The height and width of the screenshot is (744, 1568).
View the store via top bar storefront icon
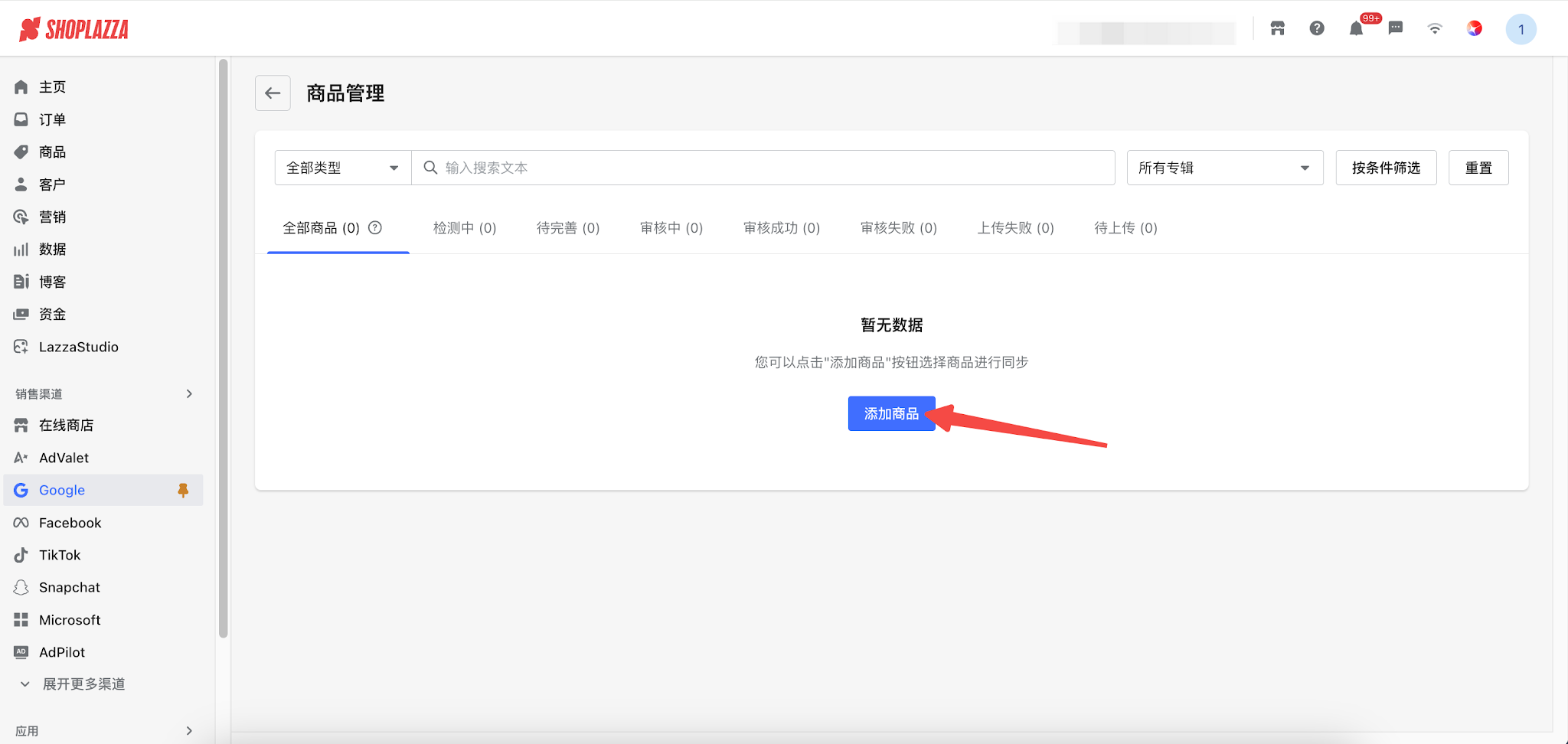click(1277, 28)
